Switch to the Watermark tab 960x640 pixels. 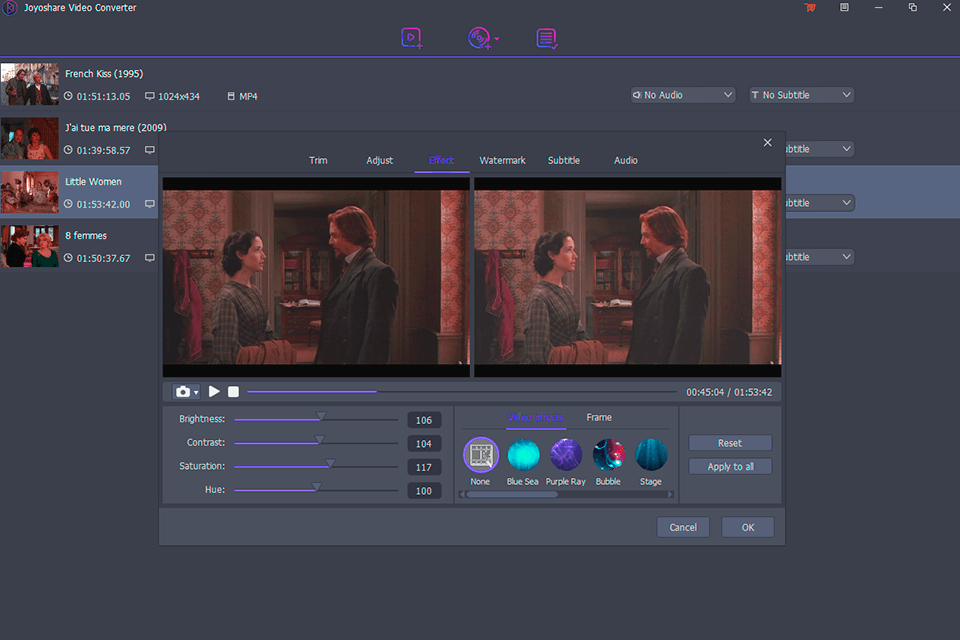pyautogui.click(x=502, y=160)
